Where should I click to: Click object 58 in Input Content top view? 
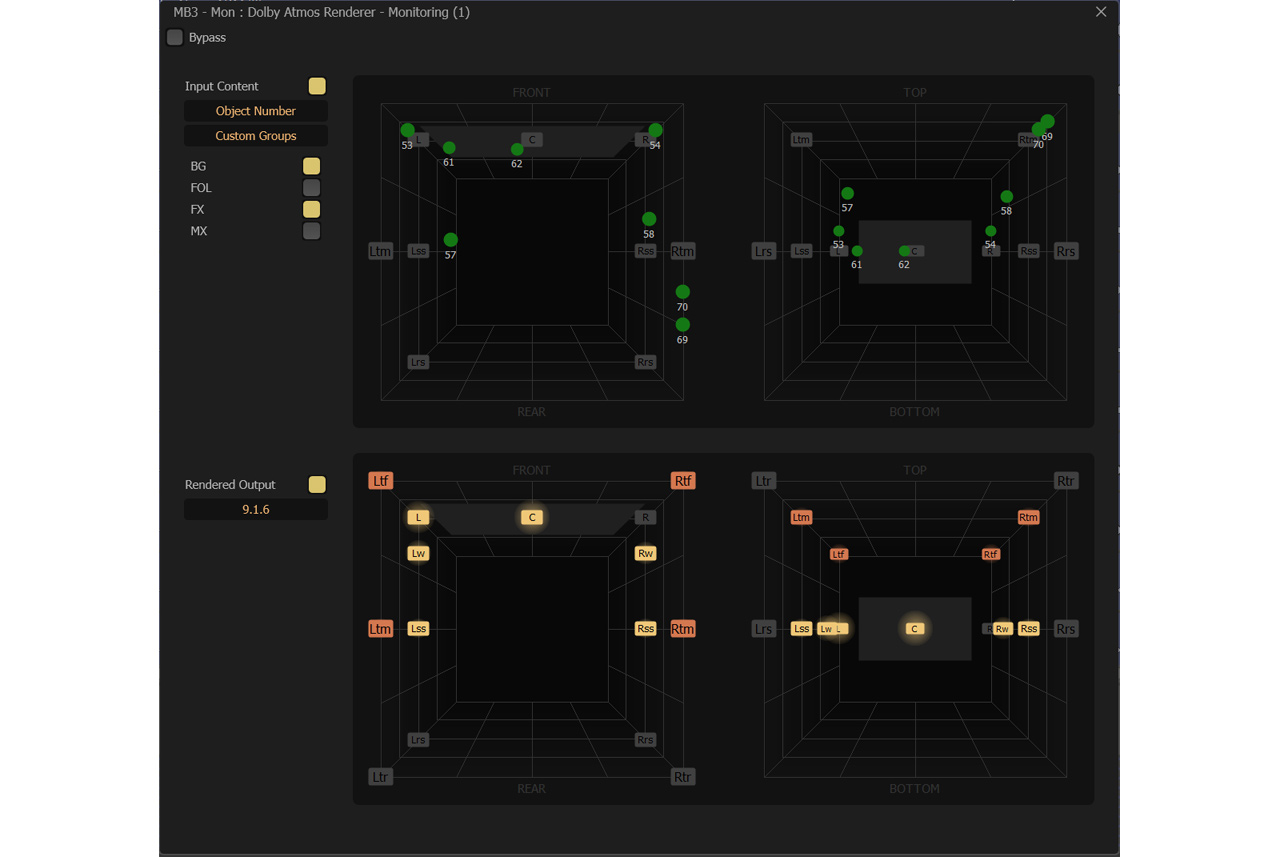coord(1007,197)
